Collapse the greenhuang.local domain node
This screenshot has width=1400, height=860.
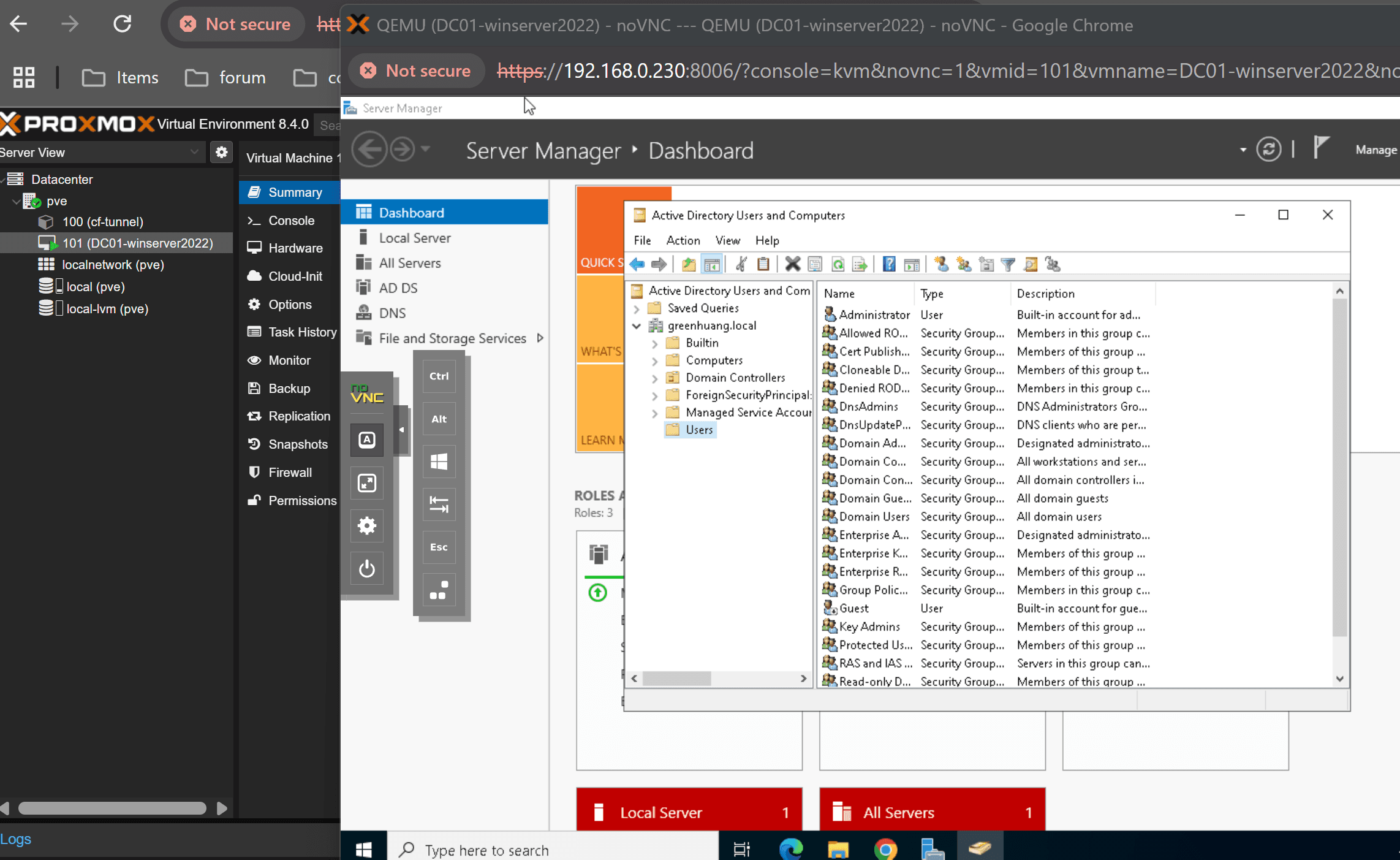637,325
